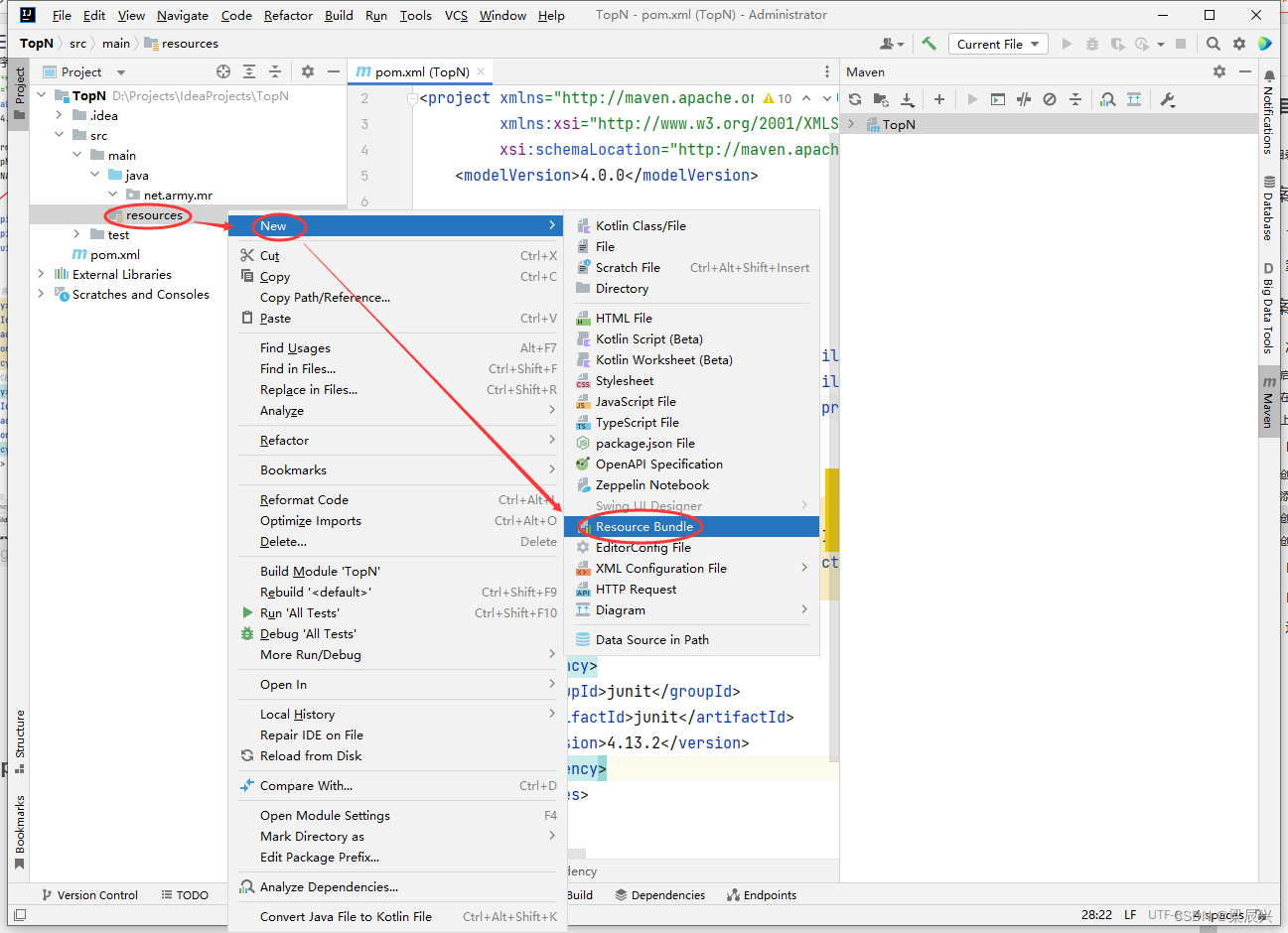
Task: Choose HTML File in New submenu
Action: pyautogui.click(x=692, y=319)
